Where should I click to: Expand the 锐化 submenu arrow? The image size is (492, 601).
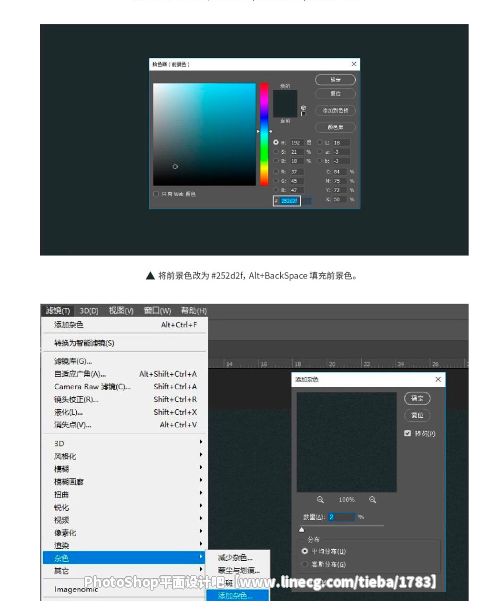201,506
